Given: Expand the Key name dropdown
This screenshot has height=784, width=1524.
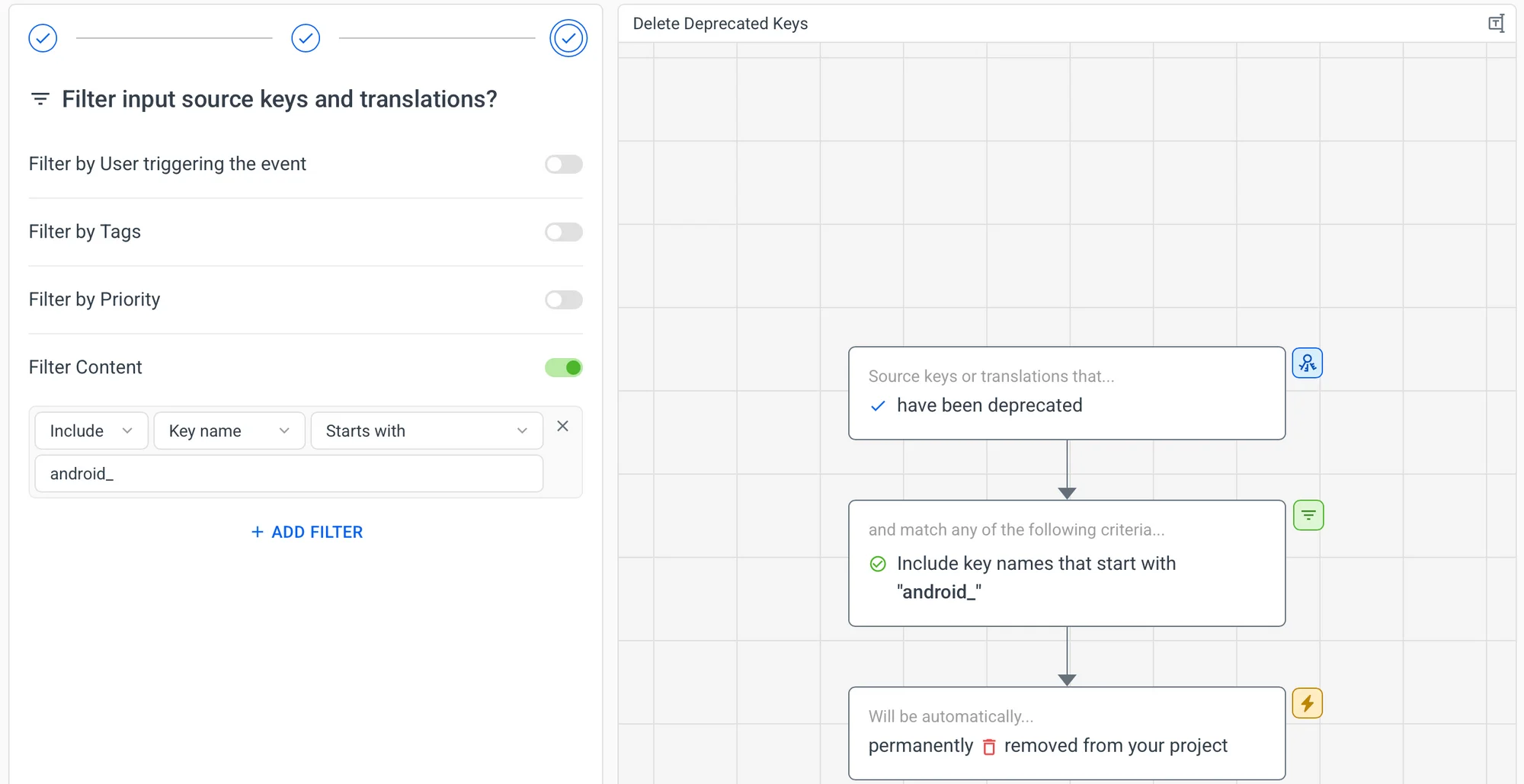Looking at the screenshot, I should click(x=229, y=431).
